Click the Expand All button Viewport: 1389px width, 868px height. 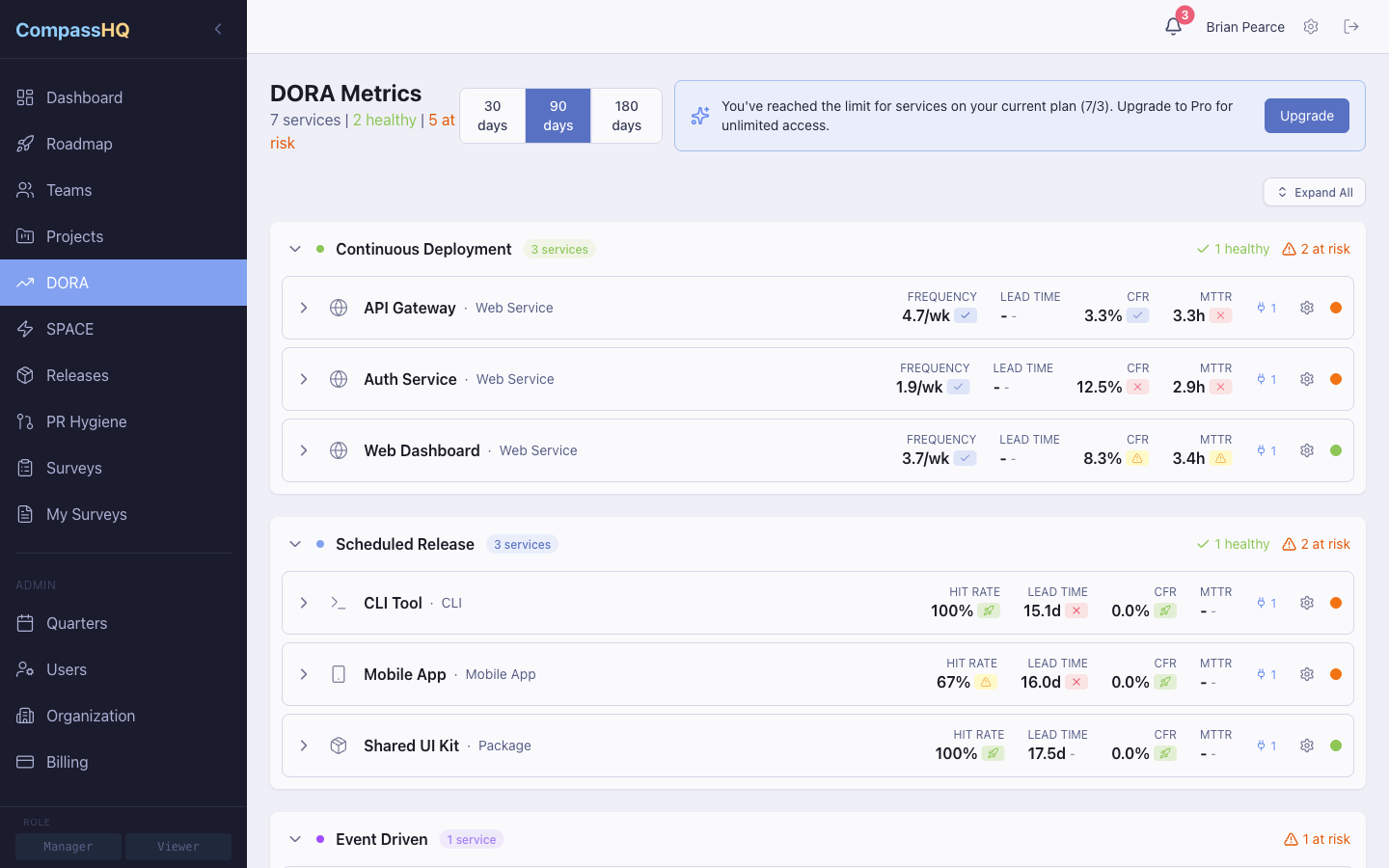(1314, 192)
